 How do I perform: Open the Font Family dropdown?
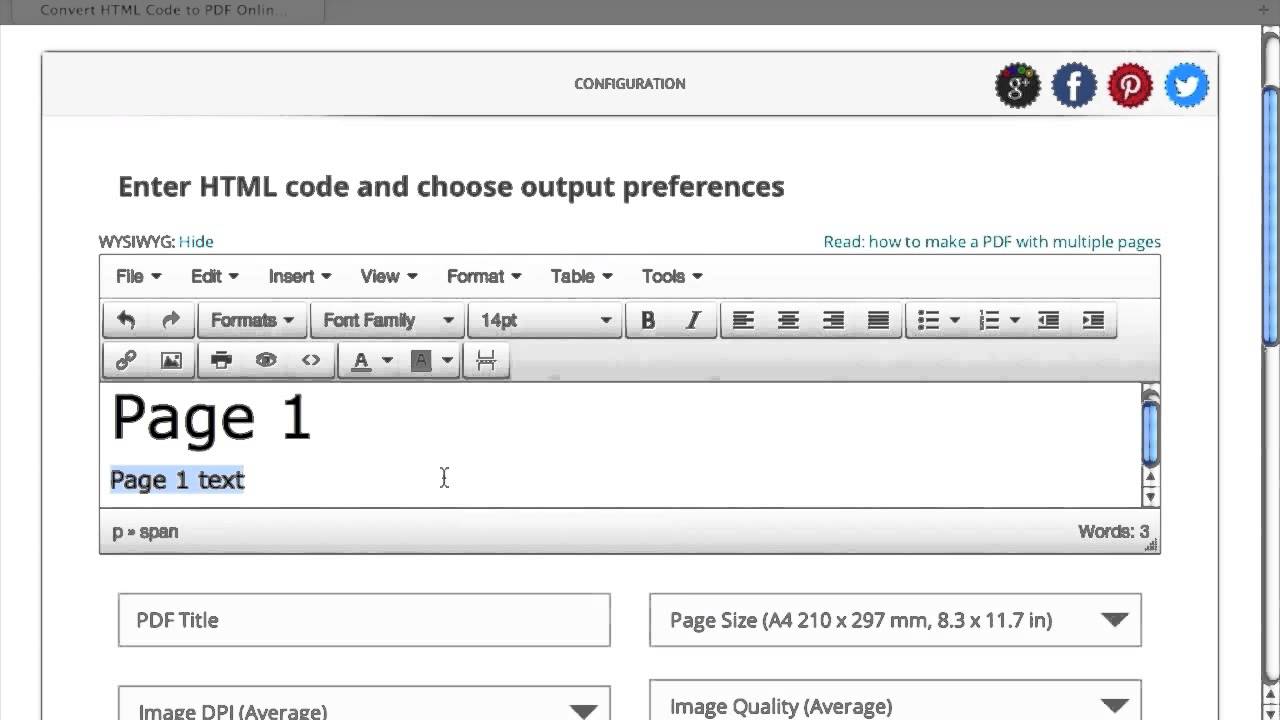(x=388, y=320)
